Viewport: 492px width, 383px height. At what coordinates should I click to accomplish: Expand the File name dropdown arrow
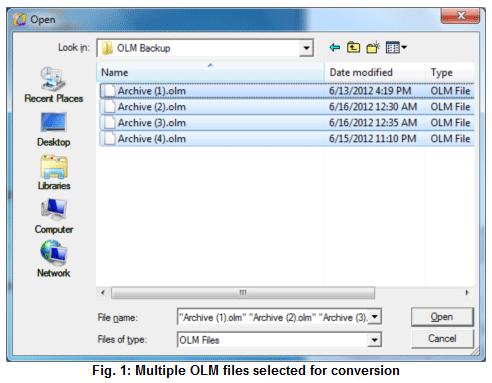pos(375,316)
